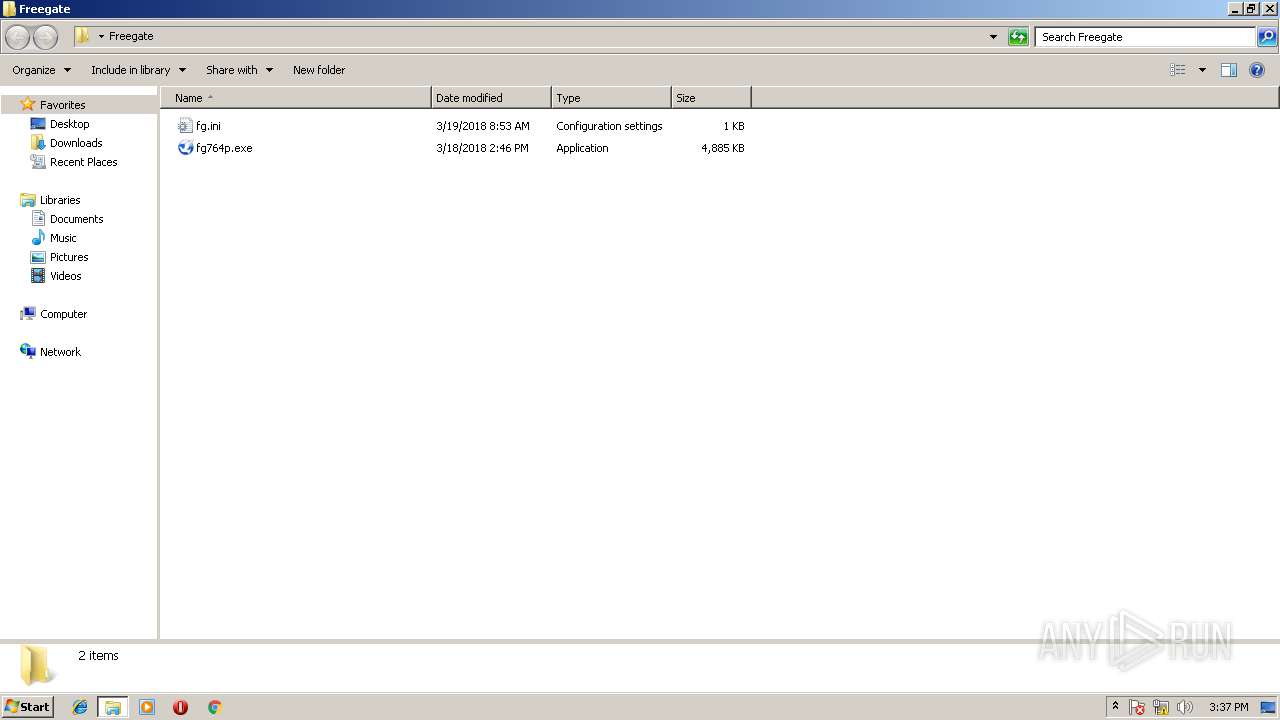Open the Share with dropdown

coord(239,70)
